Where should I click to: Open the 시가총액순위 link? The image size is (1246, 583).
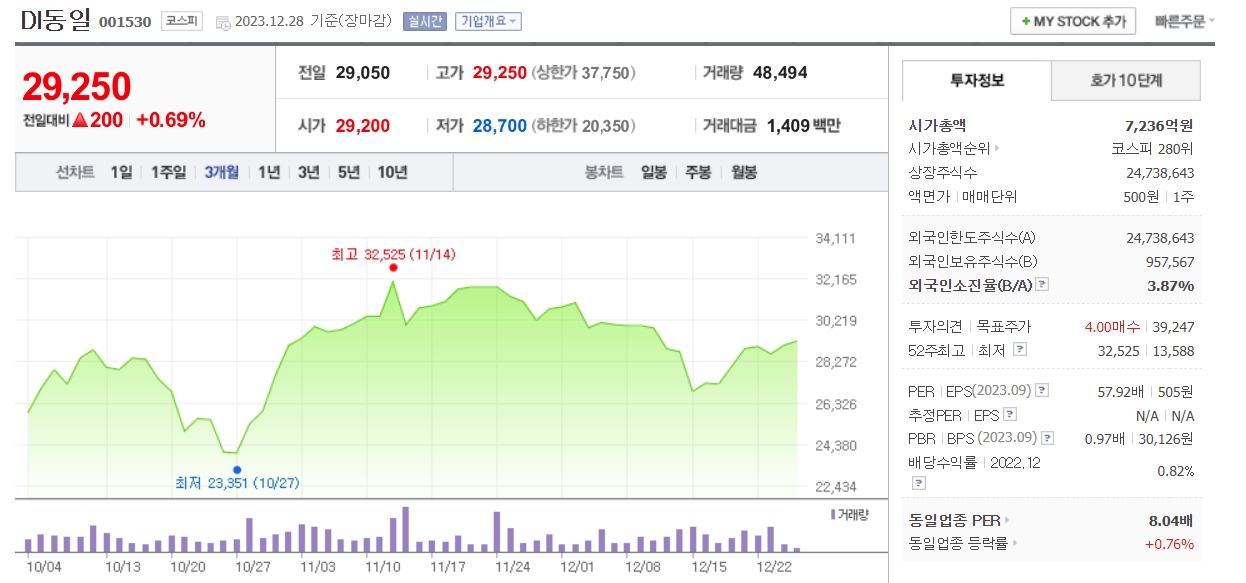coord(954,149)
